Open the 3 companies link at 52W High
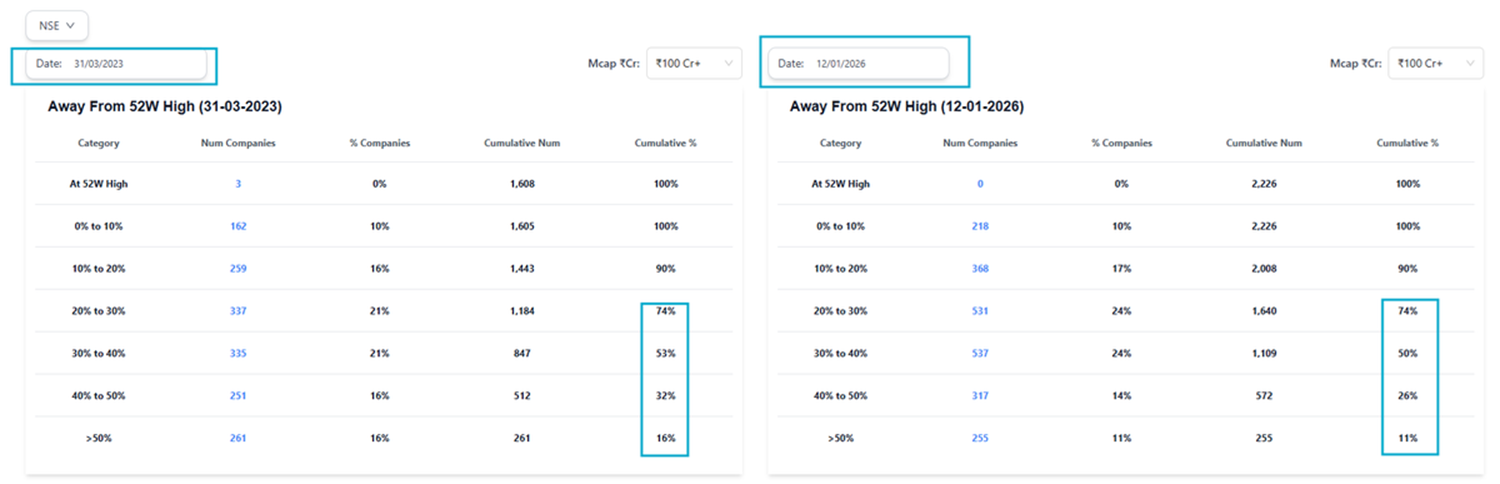Image resolution: width=1500 pixels, height=484 pixels. 238,184
